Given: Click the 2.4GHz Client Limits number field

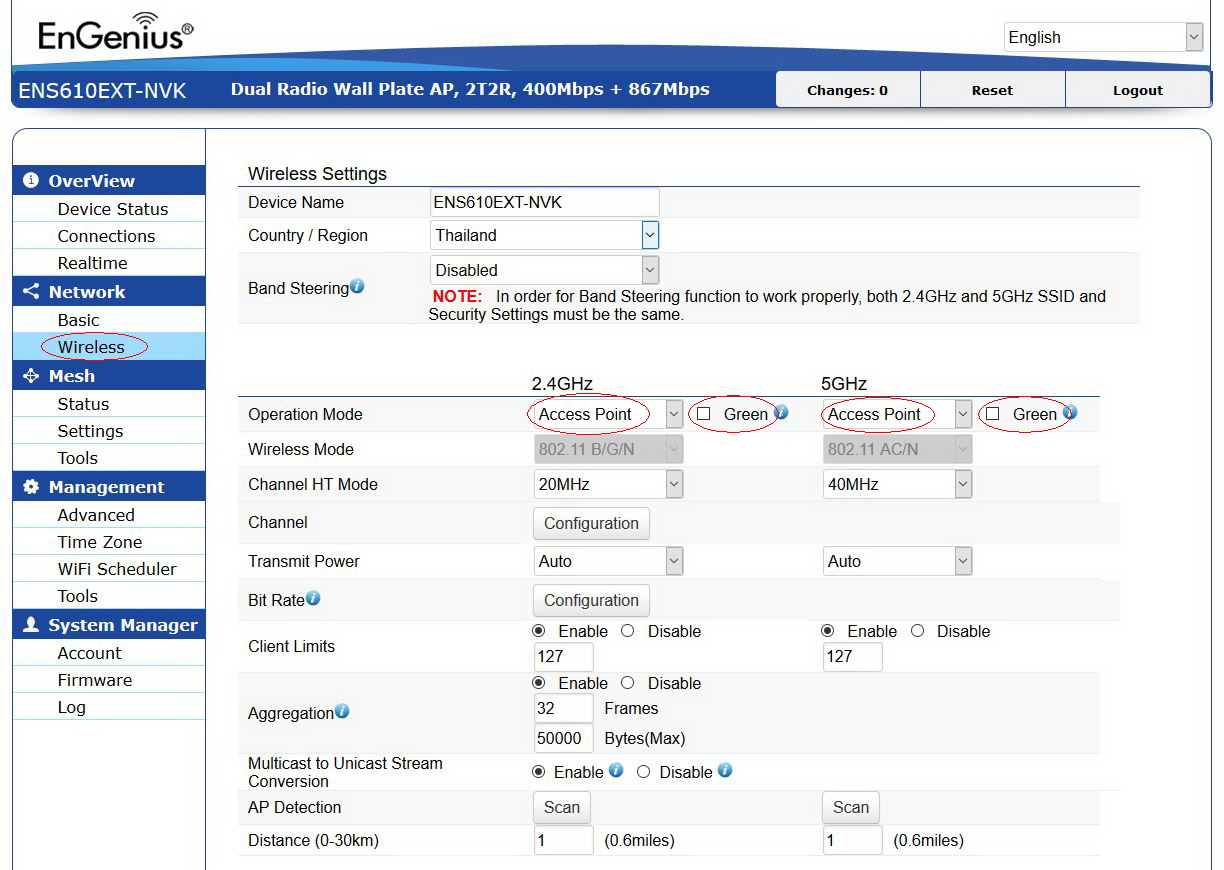Looking at the screenshot, I should tap(563, 657).
